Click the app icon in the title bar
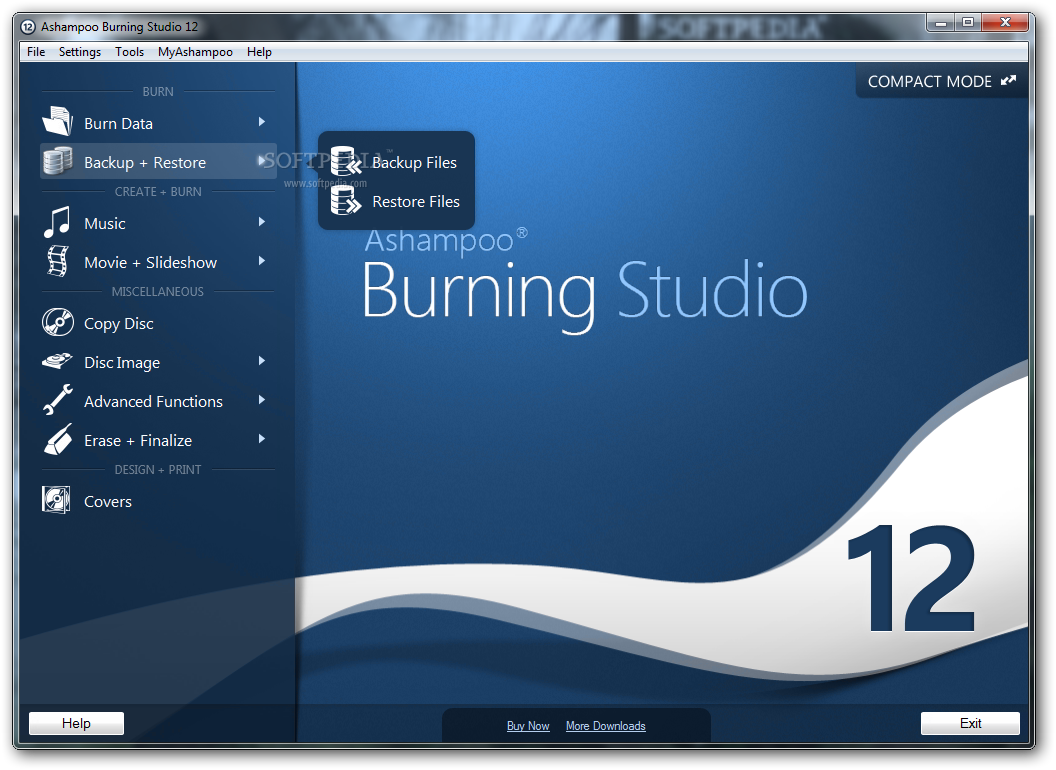Image resolution: width=1056 pixels, height=770 pixels. (x=28, y=27)
